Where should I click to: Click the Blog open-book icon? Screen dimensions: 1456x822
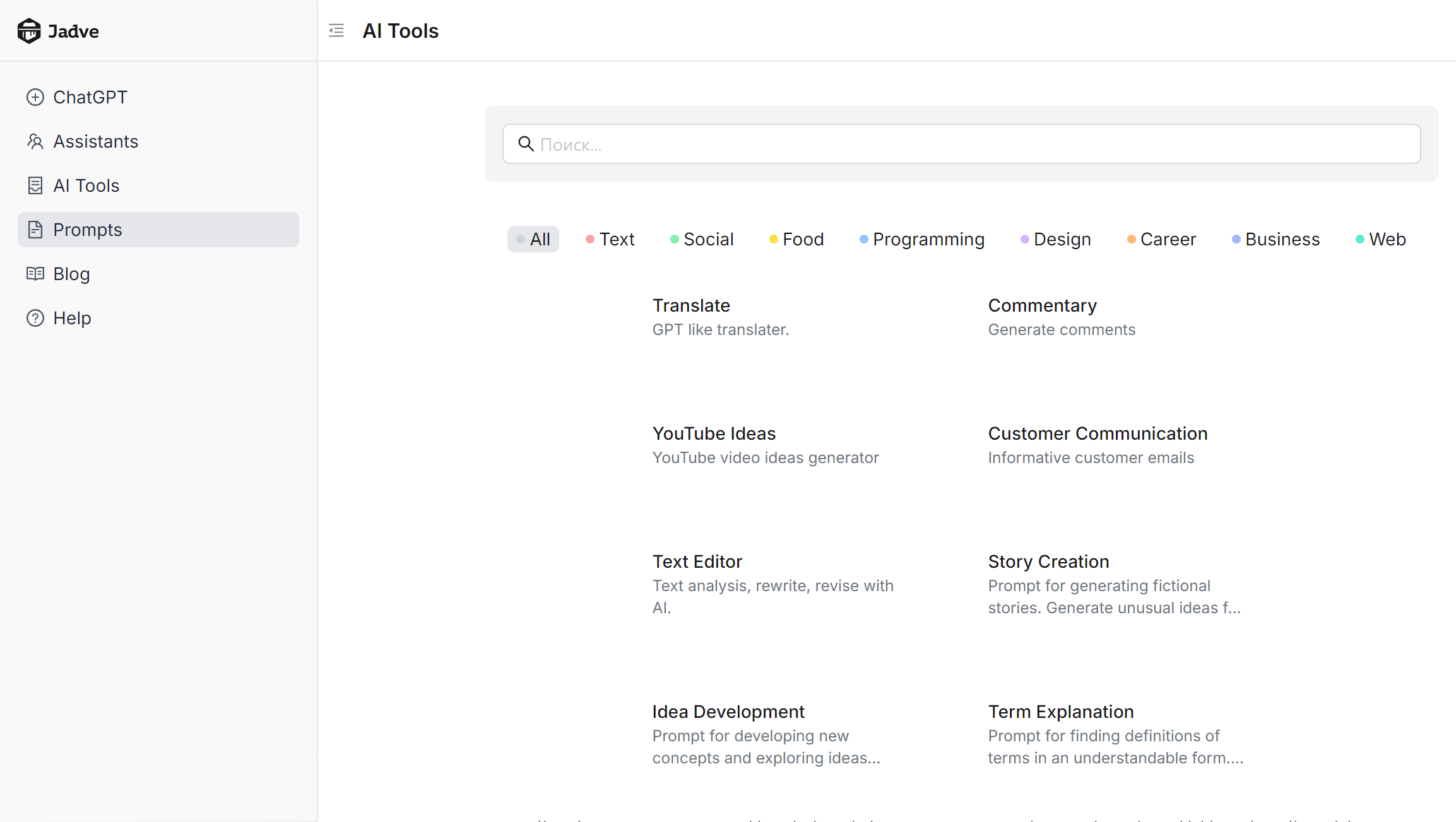(x=35, y=274)
